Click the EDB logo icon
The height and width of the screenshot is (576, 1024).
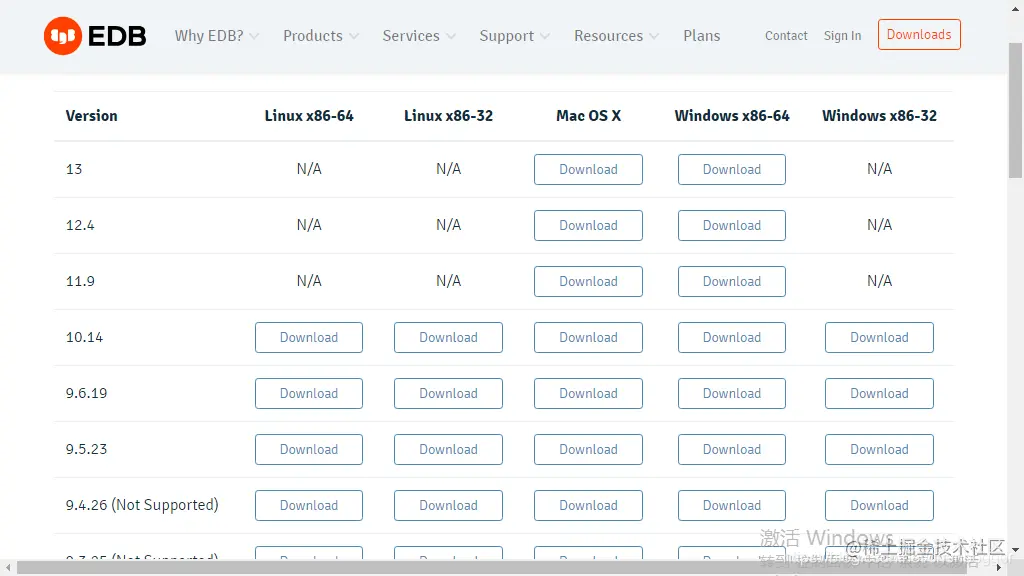click(x=63, y=36)
